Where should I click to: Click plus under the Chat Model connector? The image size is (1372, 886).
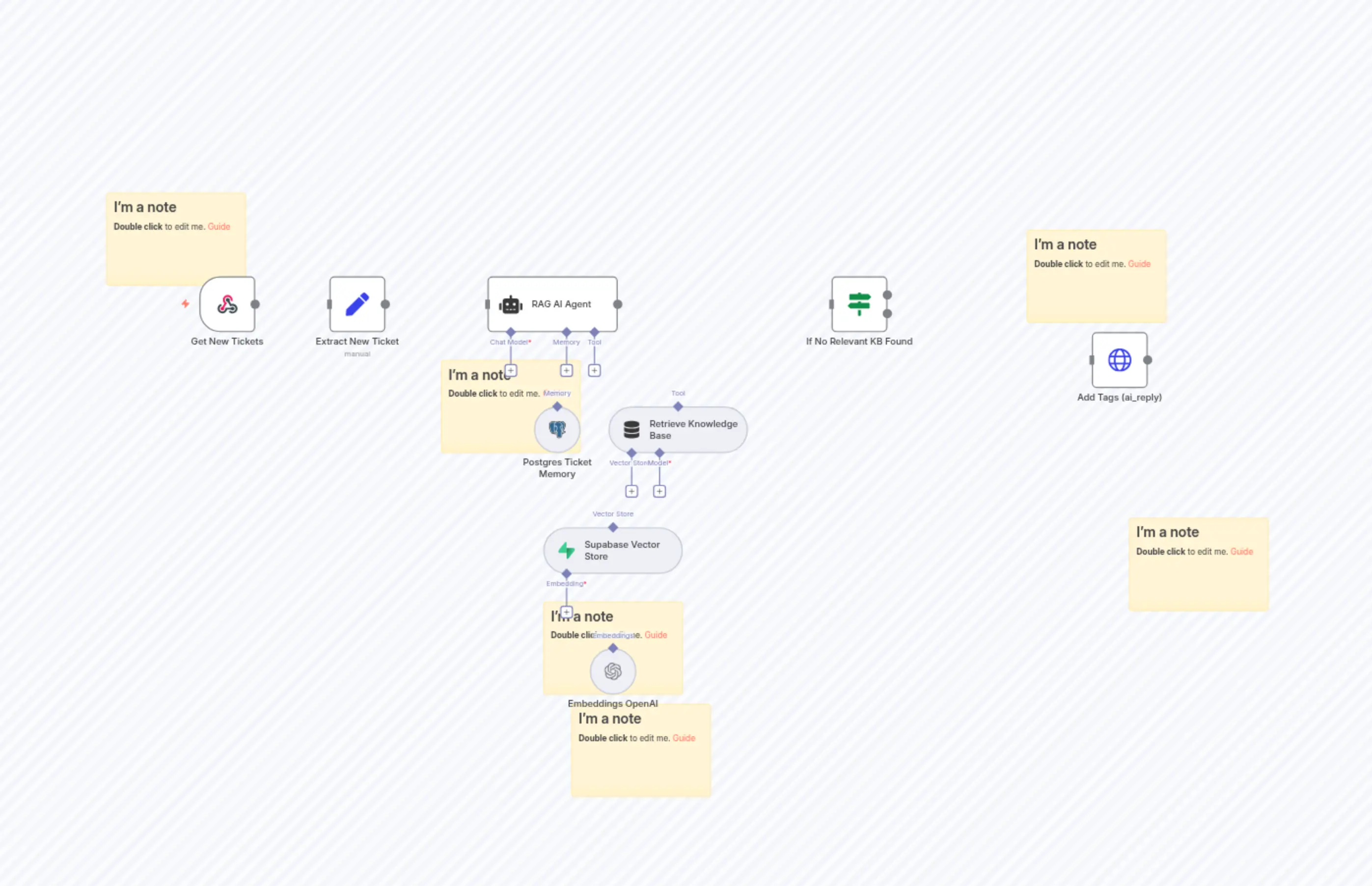[510, 370]
